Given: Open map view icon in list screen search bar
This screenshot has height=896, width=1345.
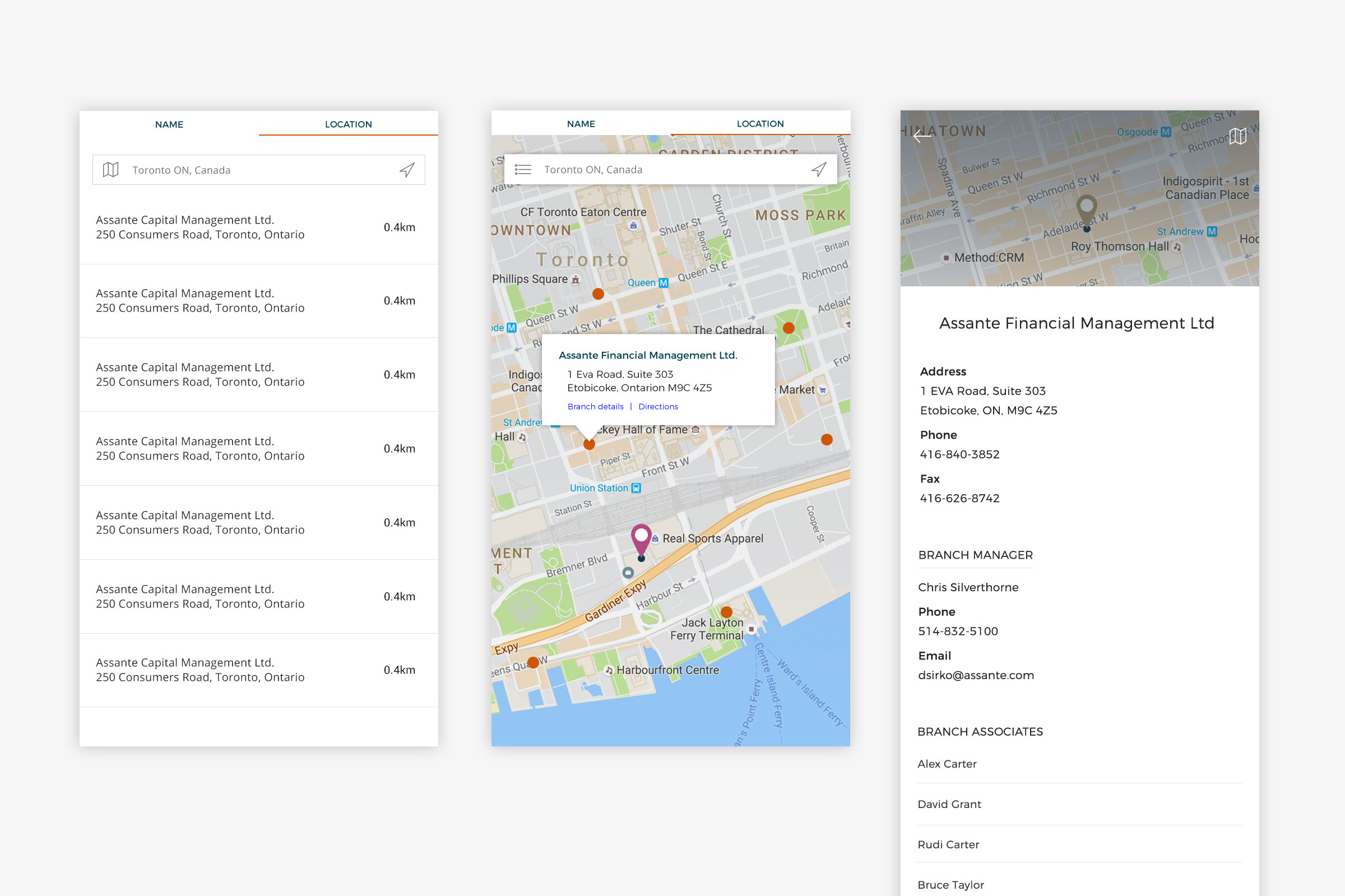Looking at the screenshot, I should [x=110, y=170].
